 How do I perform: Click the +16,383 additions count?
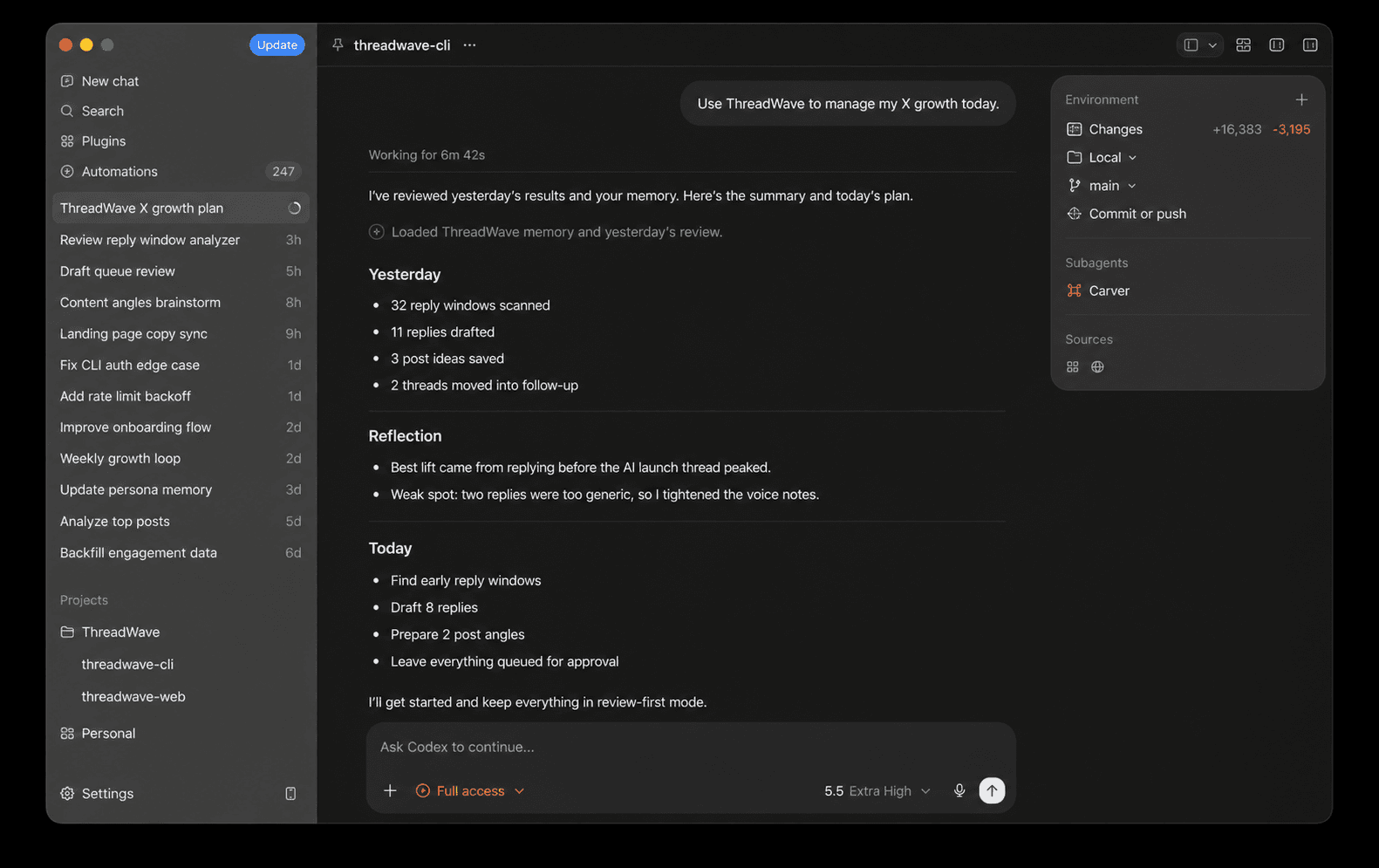(x=1237, y=129)
